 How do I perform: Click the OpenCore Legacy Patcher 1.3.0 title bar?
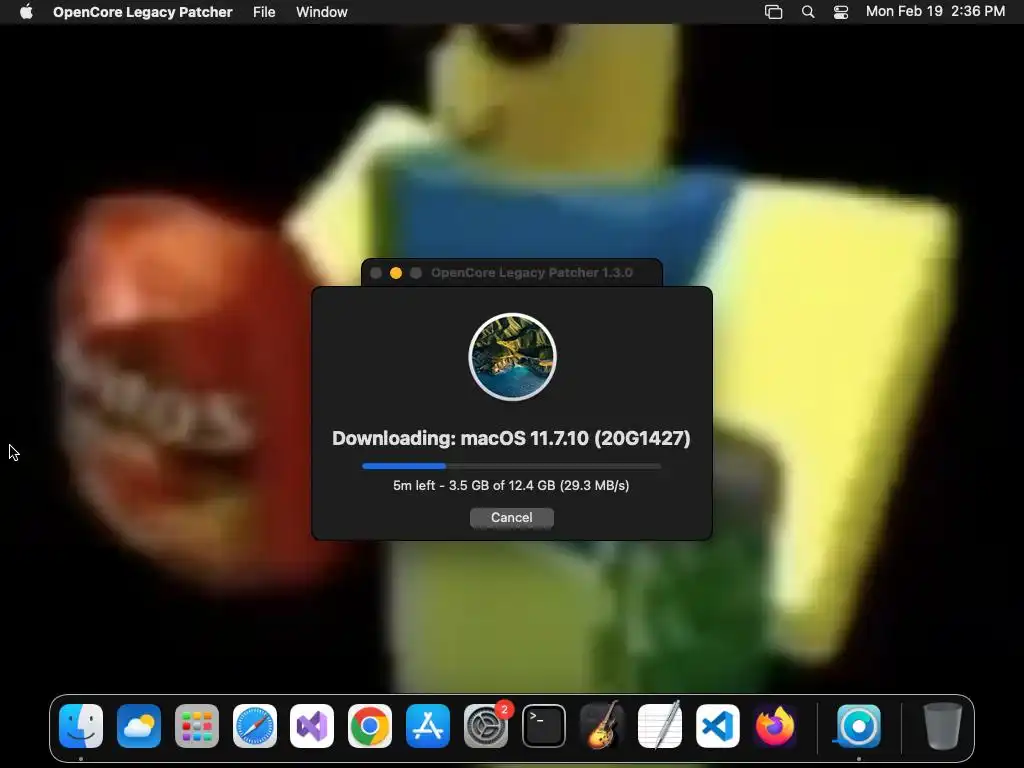coord(511,273)
